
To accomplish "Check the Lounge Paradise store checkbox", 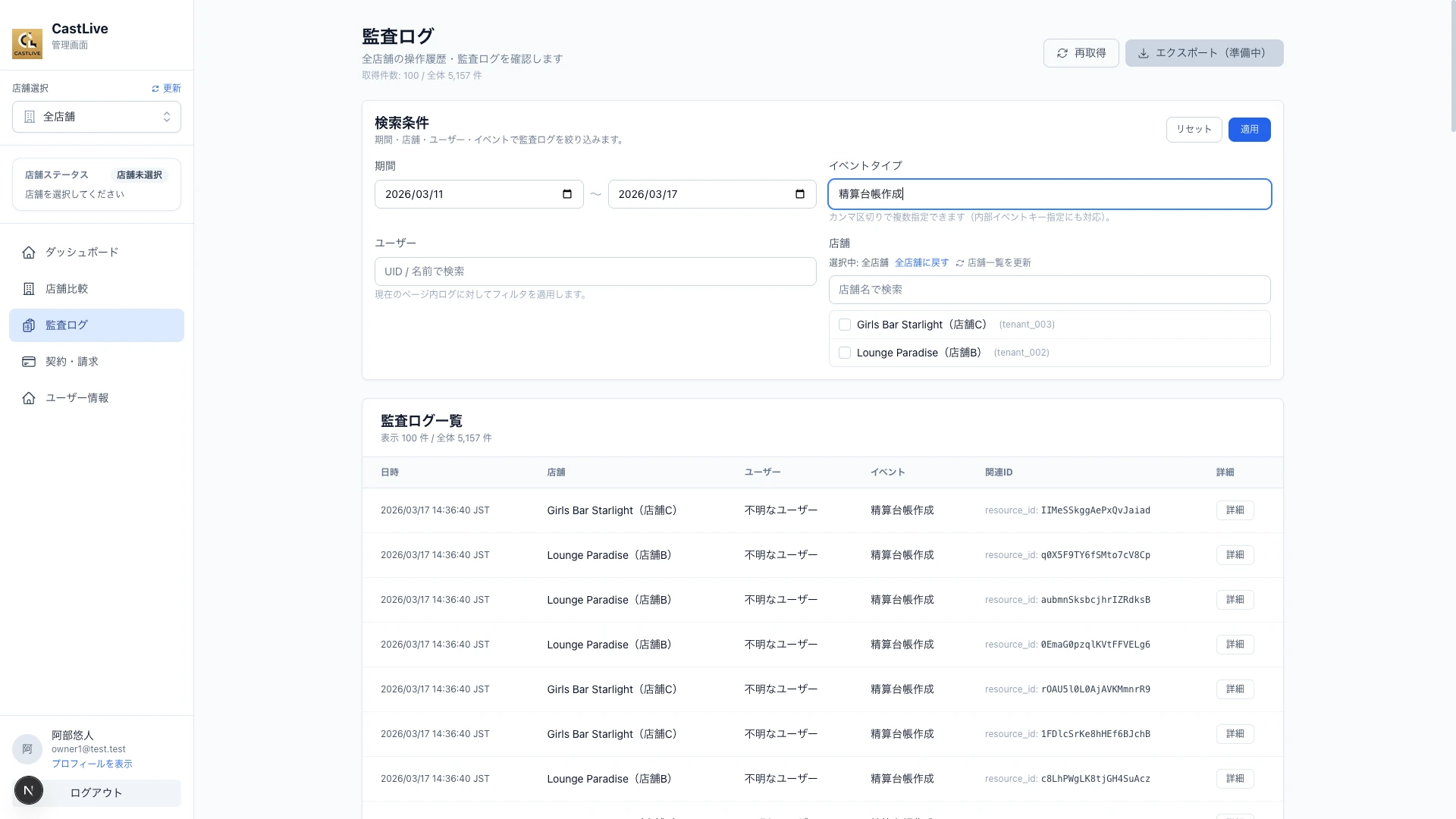I will tap(844, 353).
